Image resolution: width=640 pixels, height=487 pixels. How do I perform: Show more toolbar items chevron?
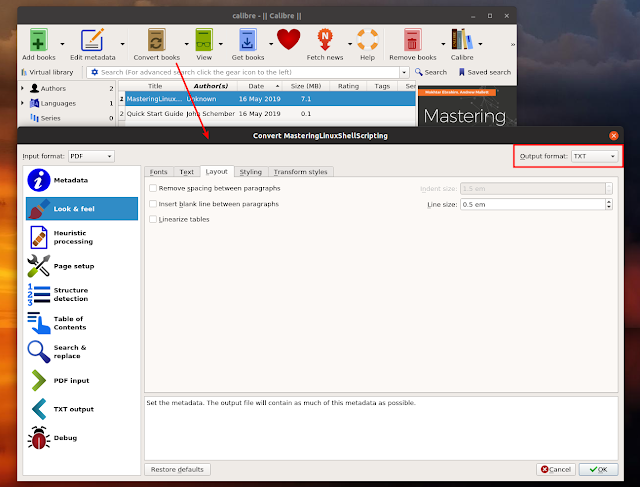click(513, 44)
